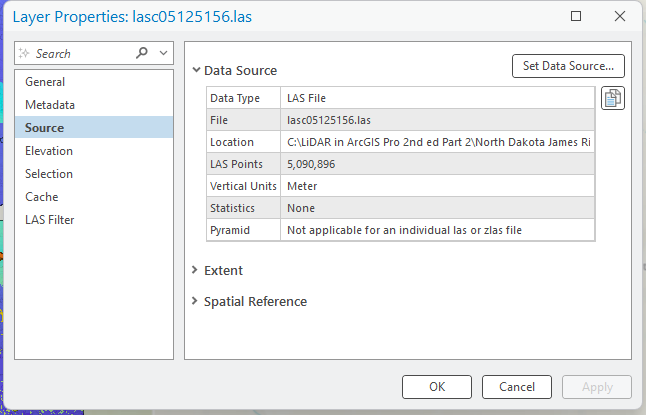This screenshot has width=646, height=415.
Task: Open the Selection tab
Action: click(94, 174)
